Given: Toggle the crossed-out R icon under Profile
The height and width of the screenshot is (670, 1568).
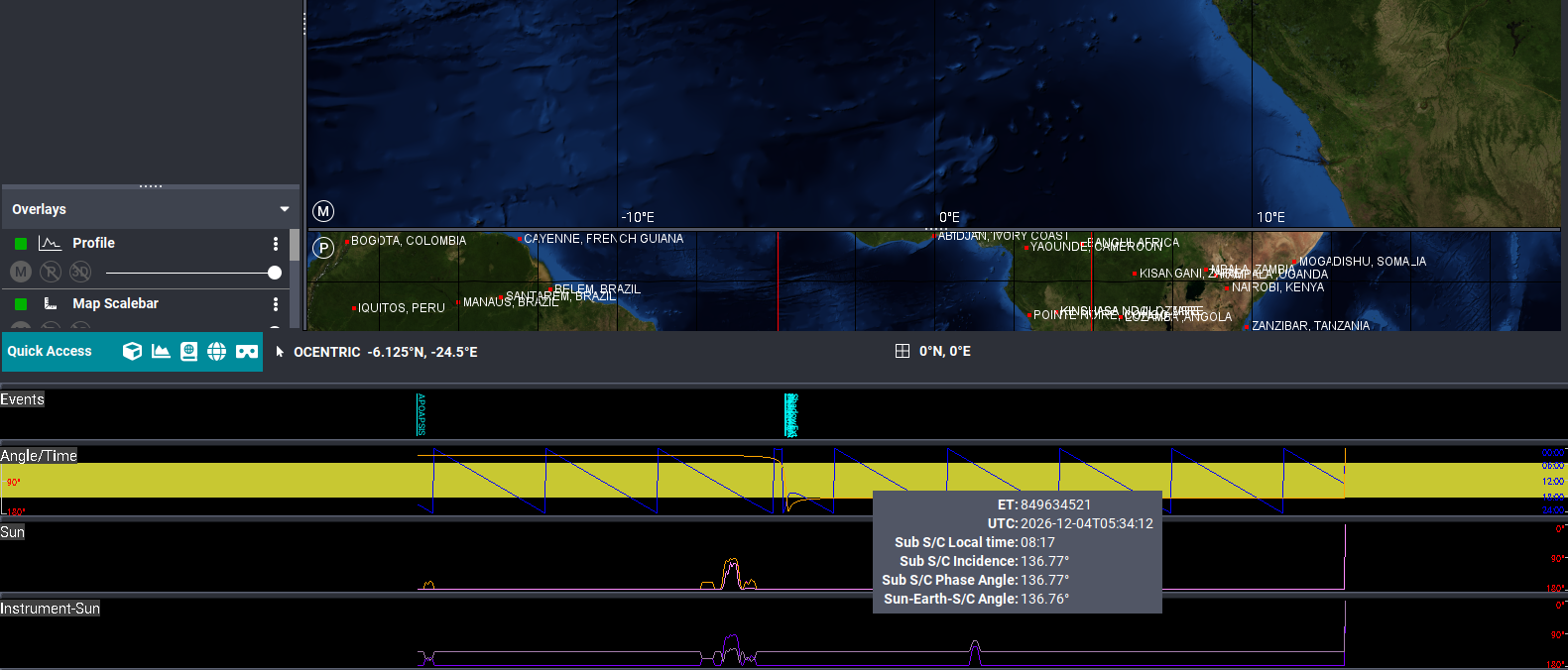Looking at the screenshot, I should point(51,272).
